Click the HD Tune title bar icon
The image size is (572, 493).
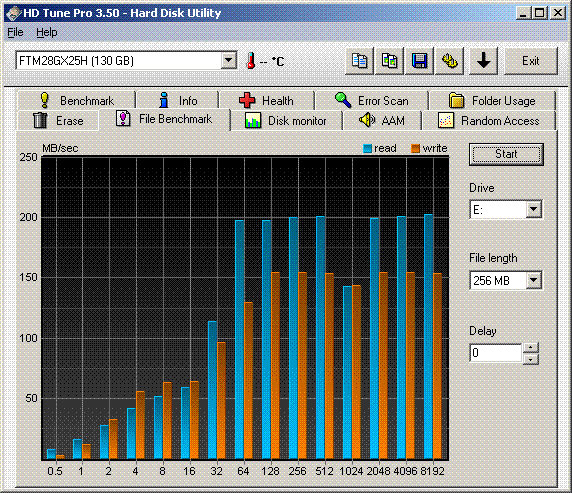tap(13, 13)
